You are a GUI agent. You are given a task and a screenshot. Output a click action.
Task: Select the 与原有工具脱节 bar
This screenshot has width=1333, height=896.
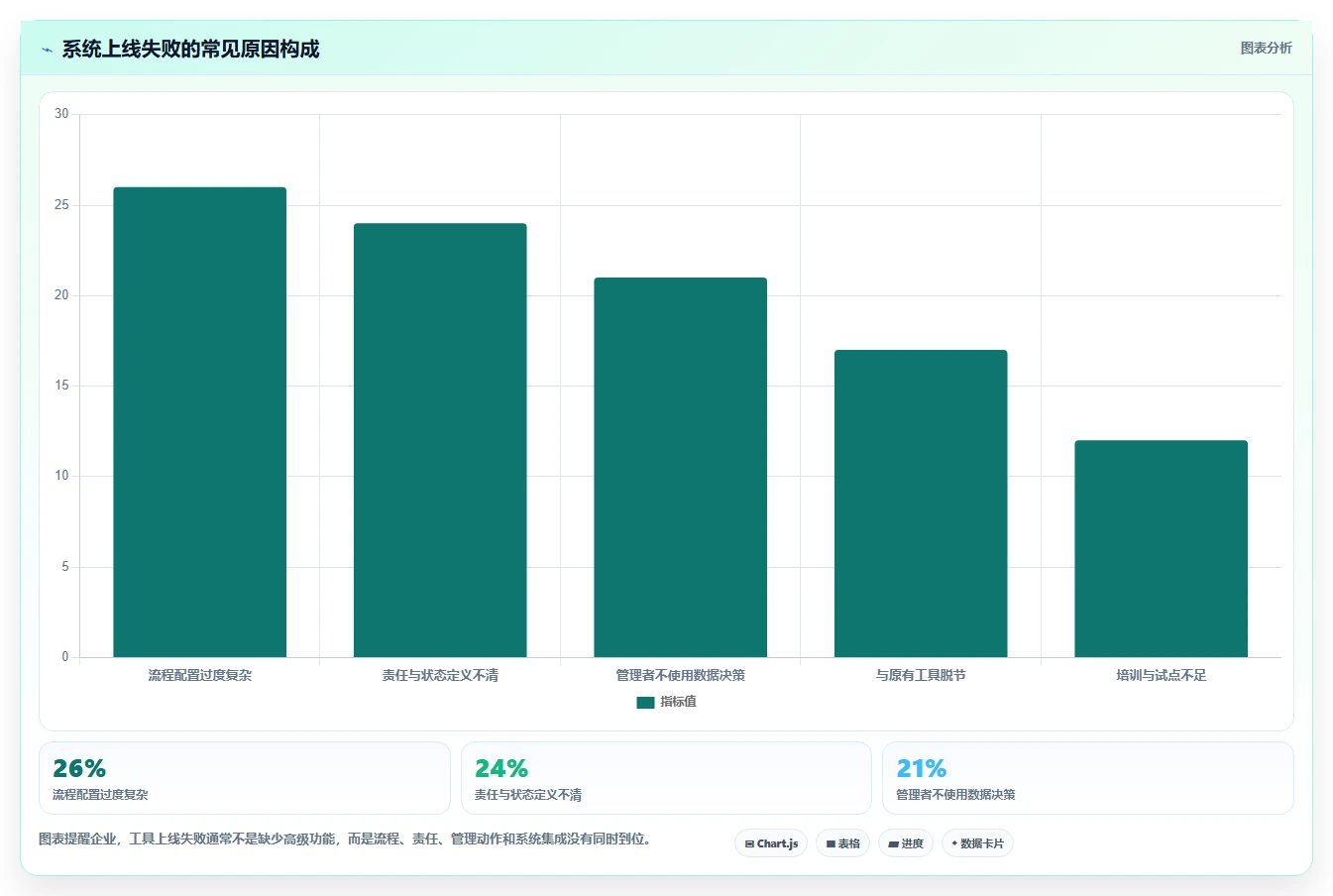coord(921,504)
